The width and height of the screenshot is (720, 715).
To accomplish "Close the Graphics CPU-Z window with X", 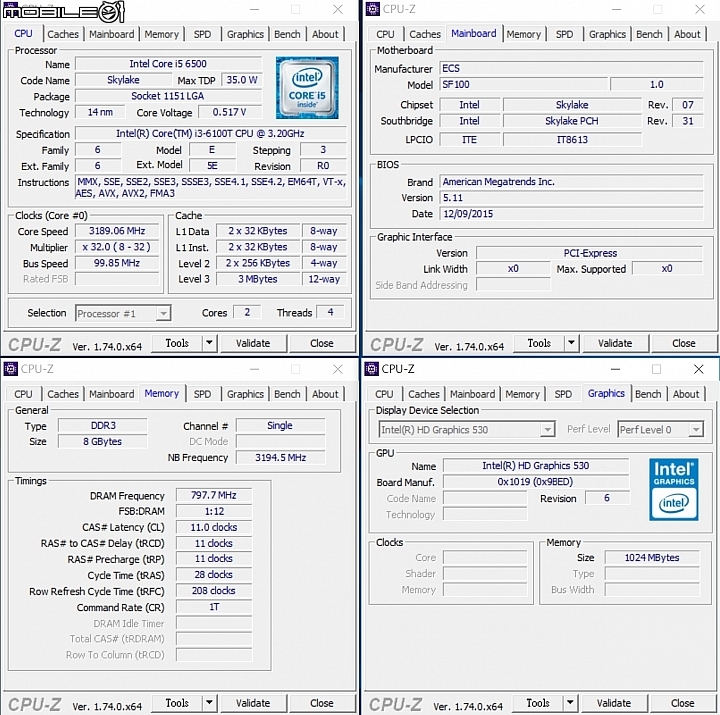I will [x=699, y=369].
